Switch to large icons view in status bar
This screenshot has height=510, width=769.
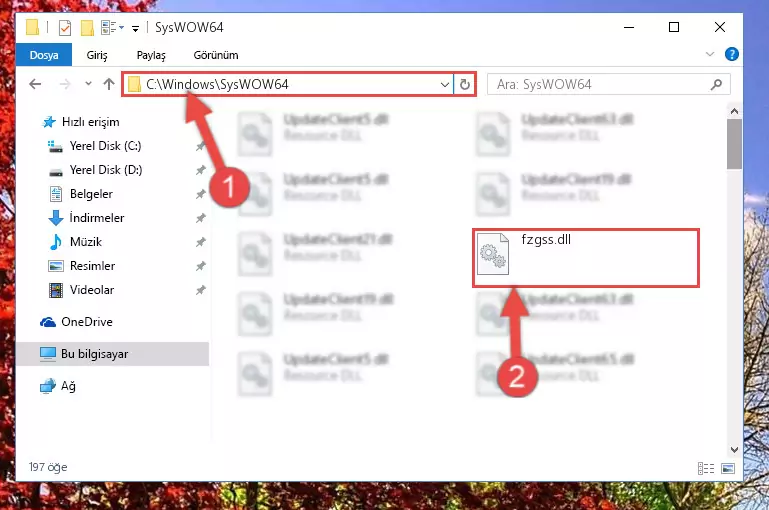click(x=728, y=468)
